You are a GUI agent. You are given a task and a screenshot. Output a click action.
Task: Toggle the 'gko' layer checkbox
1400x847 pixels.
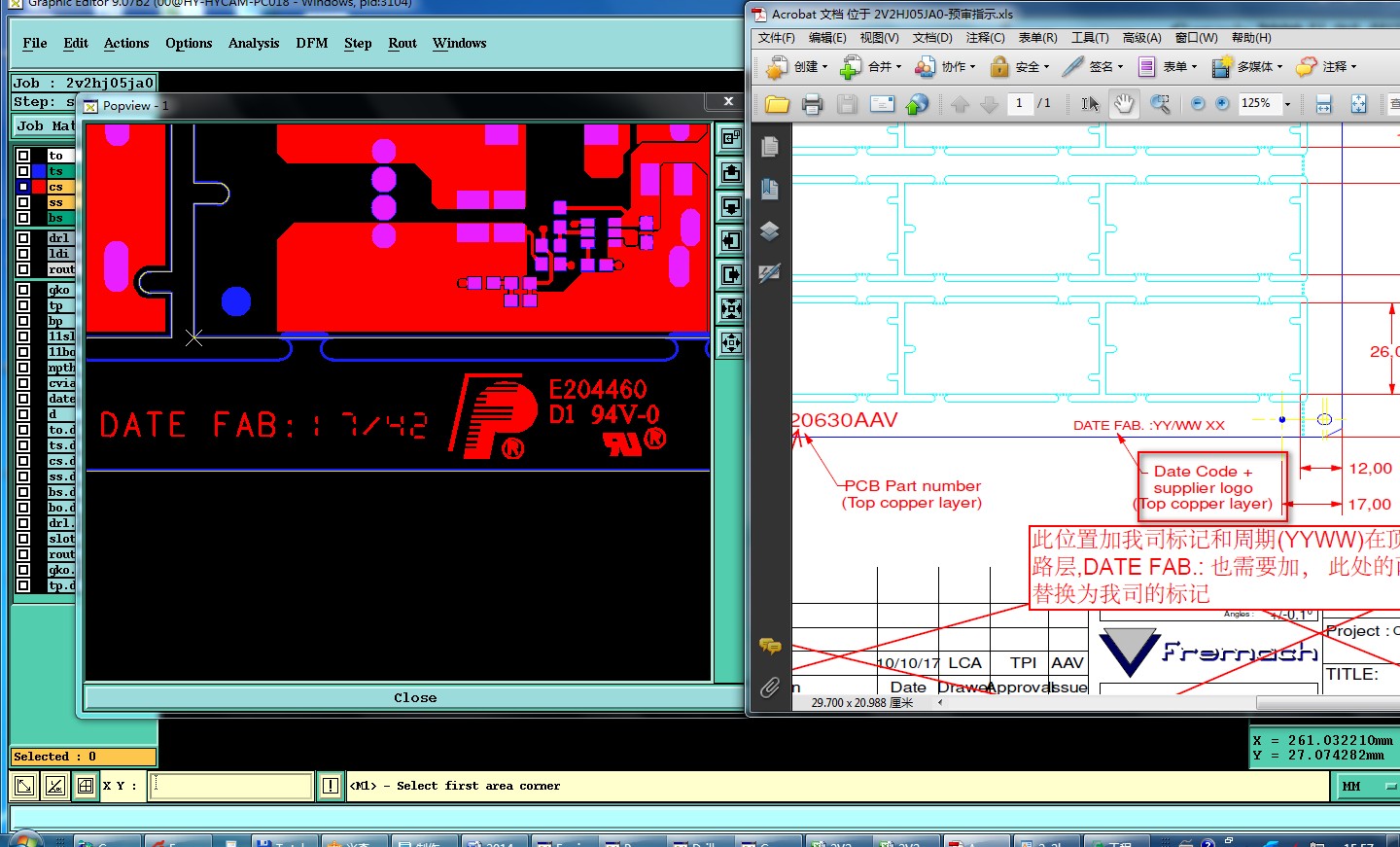23,290
